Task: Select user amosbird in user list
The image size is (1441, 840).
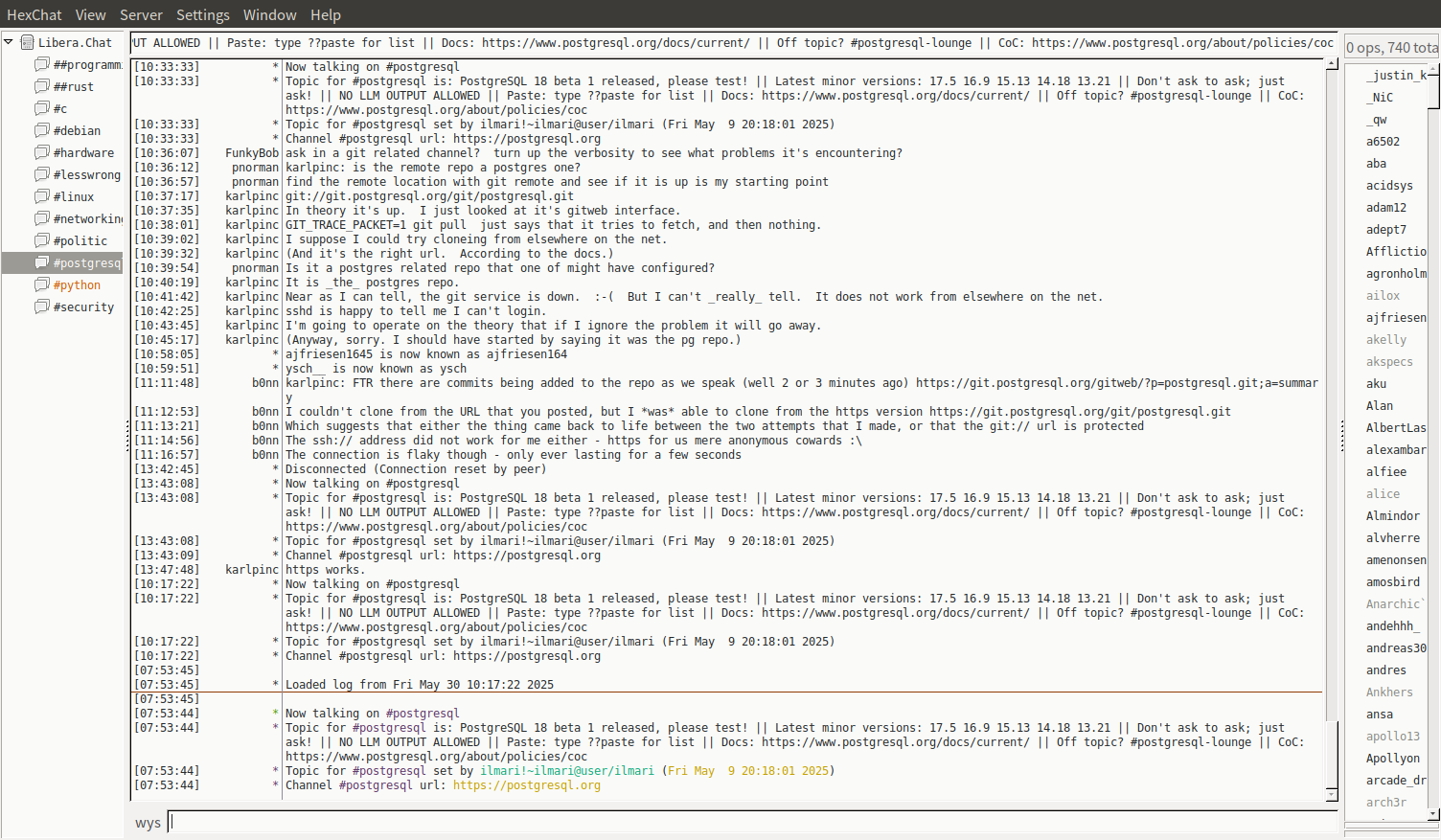Action: coord(1393,581)
